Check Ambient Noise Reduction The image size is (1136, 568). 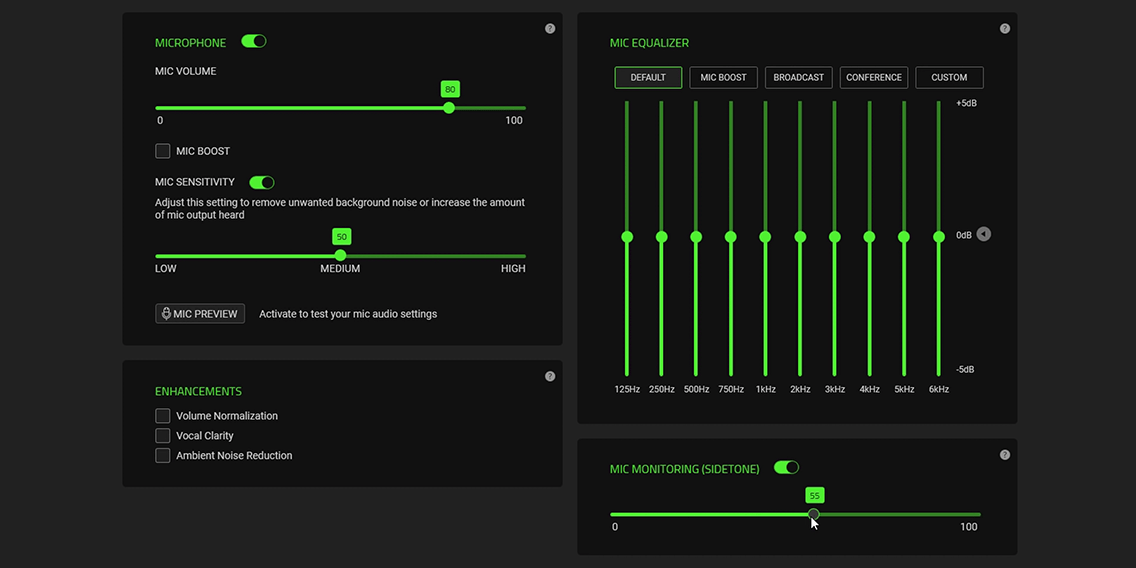[163, 455]
